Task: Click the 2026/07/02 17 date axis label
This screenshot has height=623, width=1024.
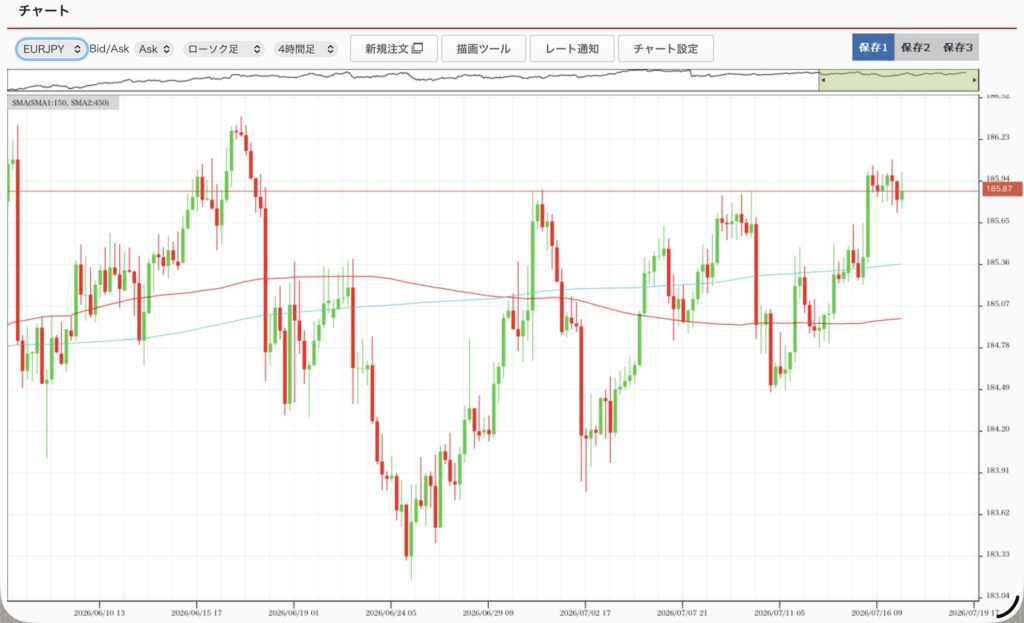Action: 585,613
